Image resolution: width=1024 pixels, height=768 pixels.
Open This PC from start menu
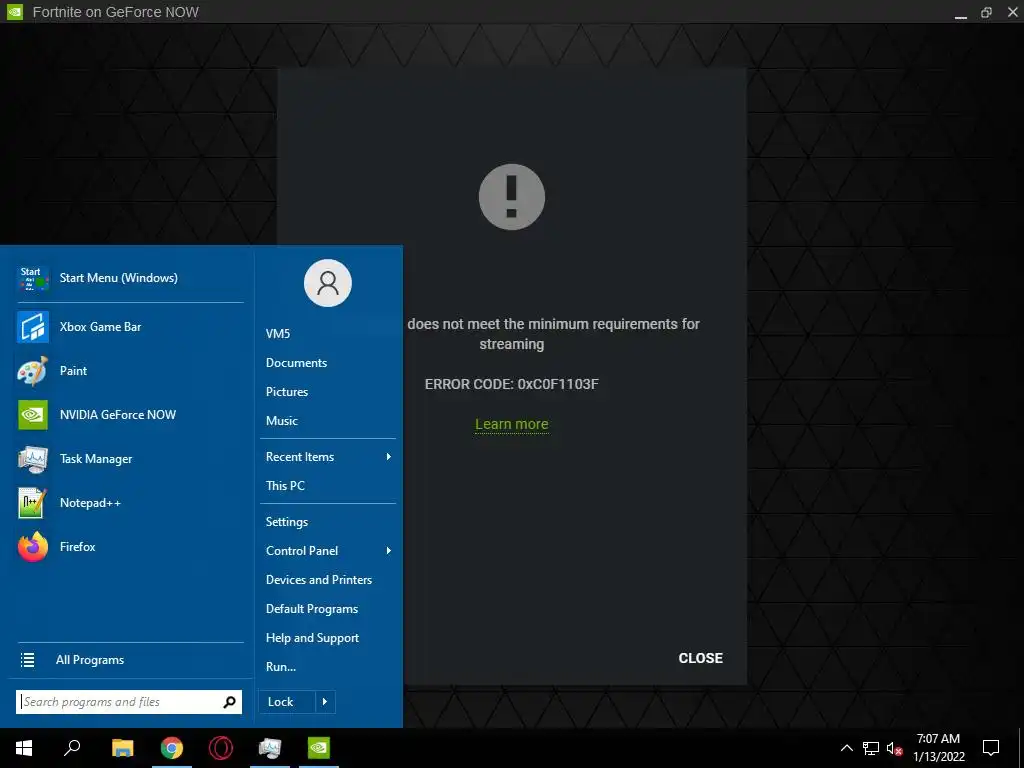285,486
